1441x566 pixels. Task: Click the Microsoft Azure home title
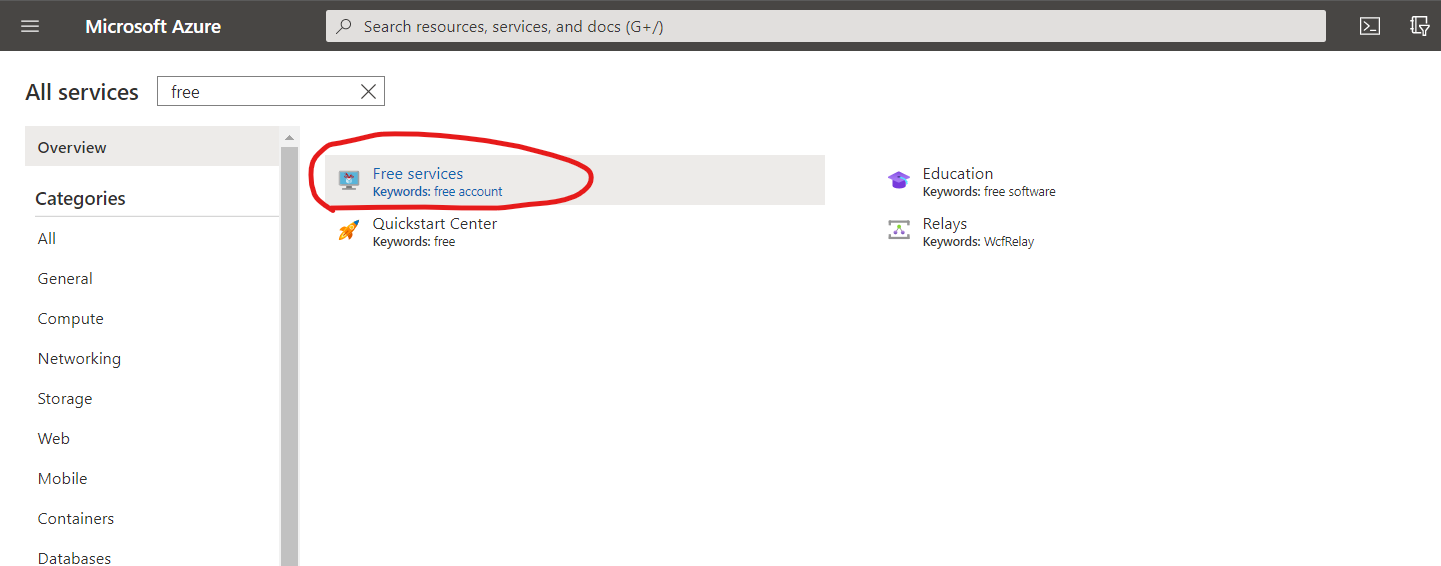[x=153, y=26]
